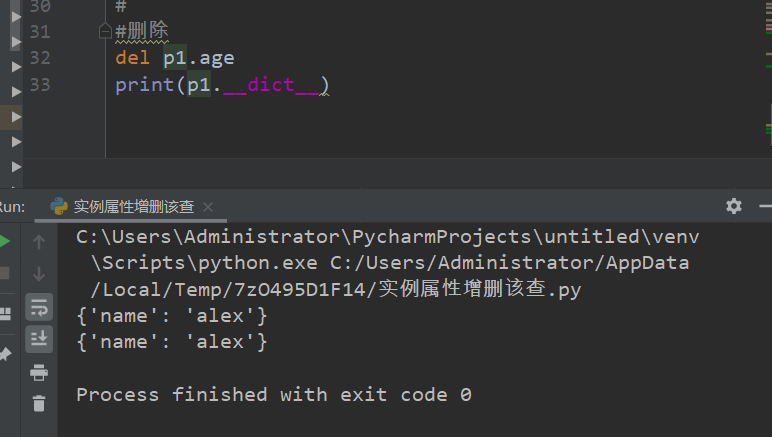Expand the highlighted tree row arrow

click(16, 117)
